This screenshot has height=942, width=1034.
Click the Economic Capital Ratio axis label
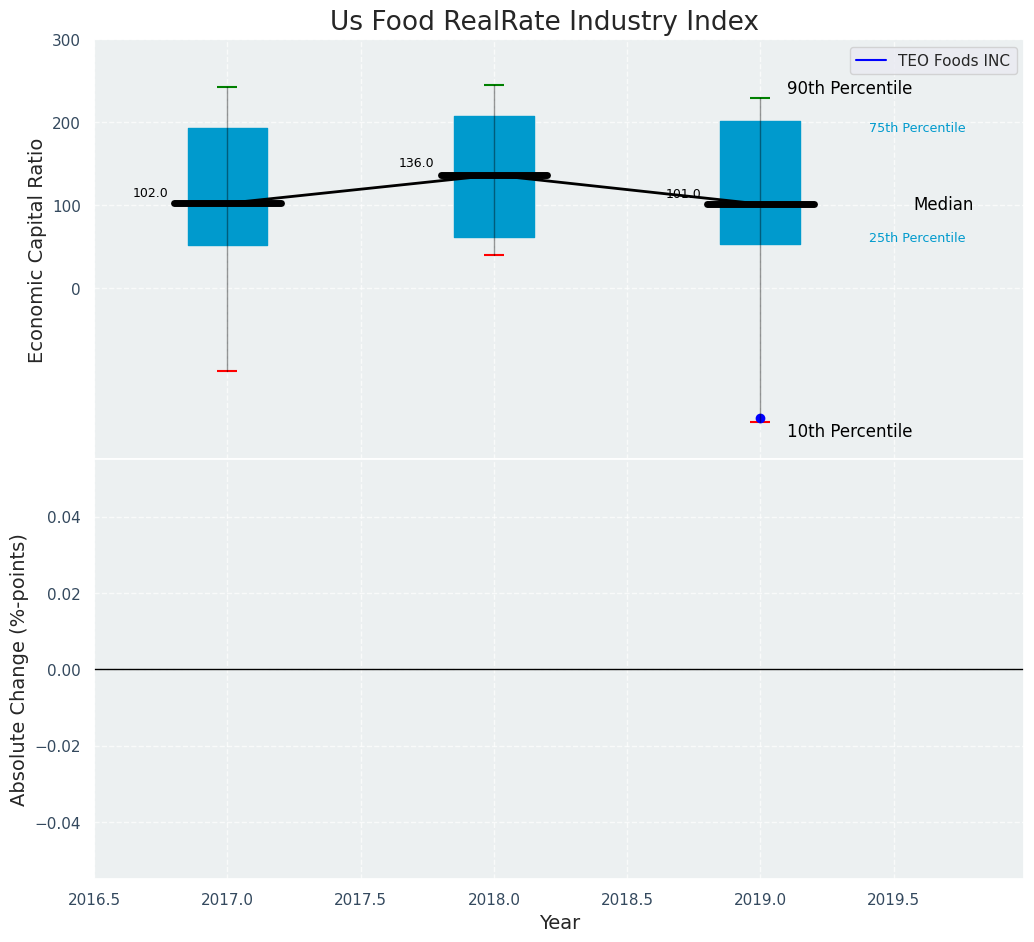click(37, 250)
